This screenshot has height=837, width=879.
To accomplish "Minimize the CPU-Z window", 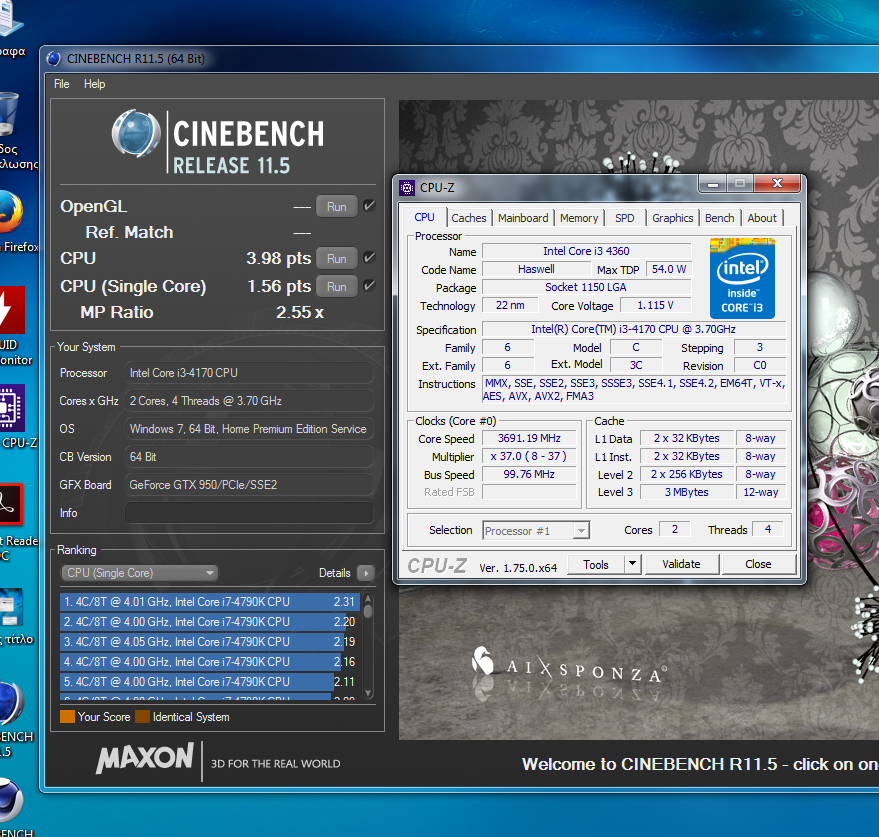I will click(x=713, y=183).
